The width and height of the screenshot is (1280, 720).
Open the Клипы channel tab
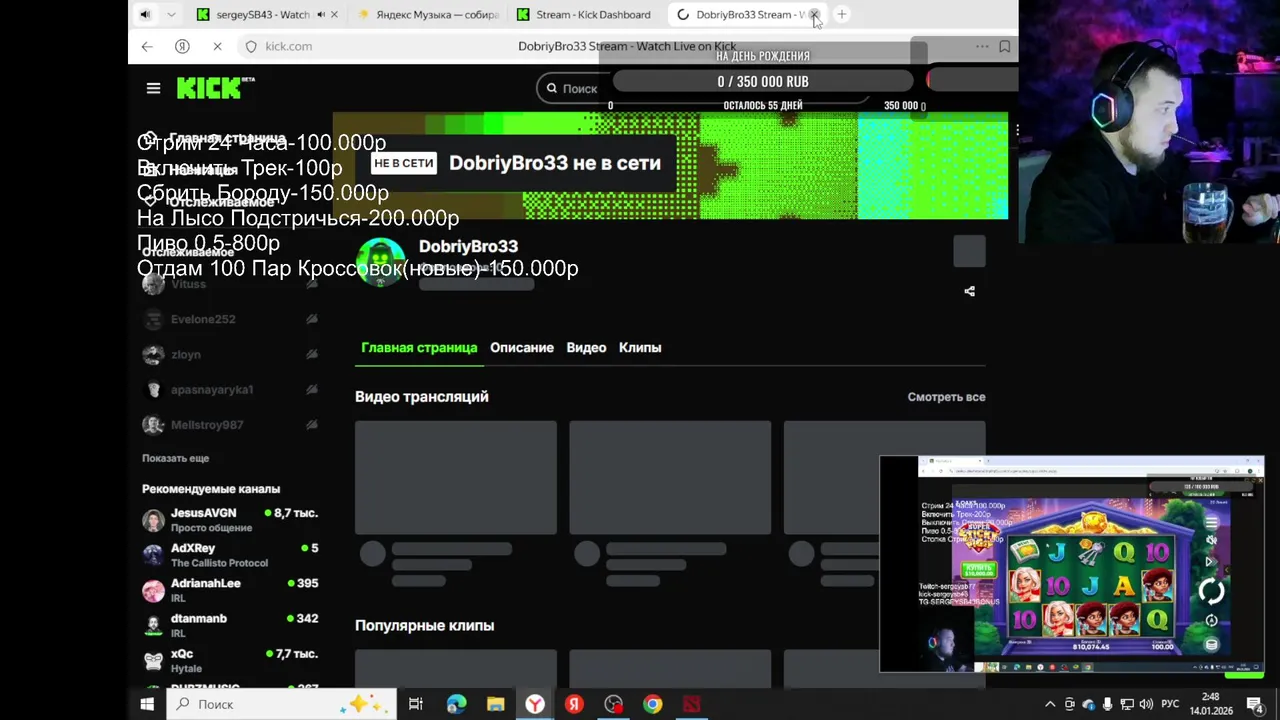tap(640, 347)
